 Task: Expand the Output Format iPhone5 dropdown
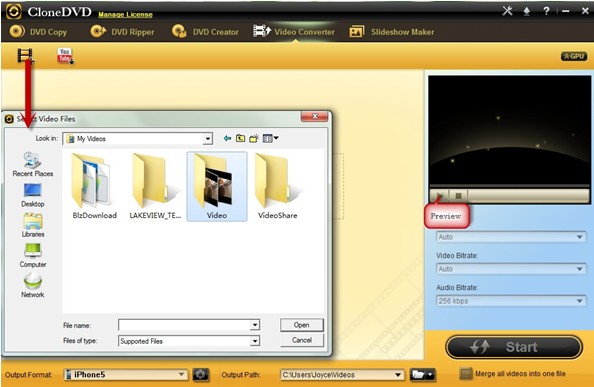coord(125,375)
